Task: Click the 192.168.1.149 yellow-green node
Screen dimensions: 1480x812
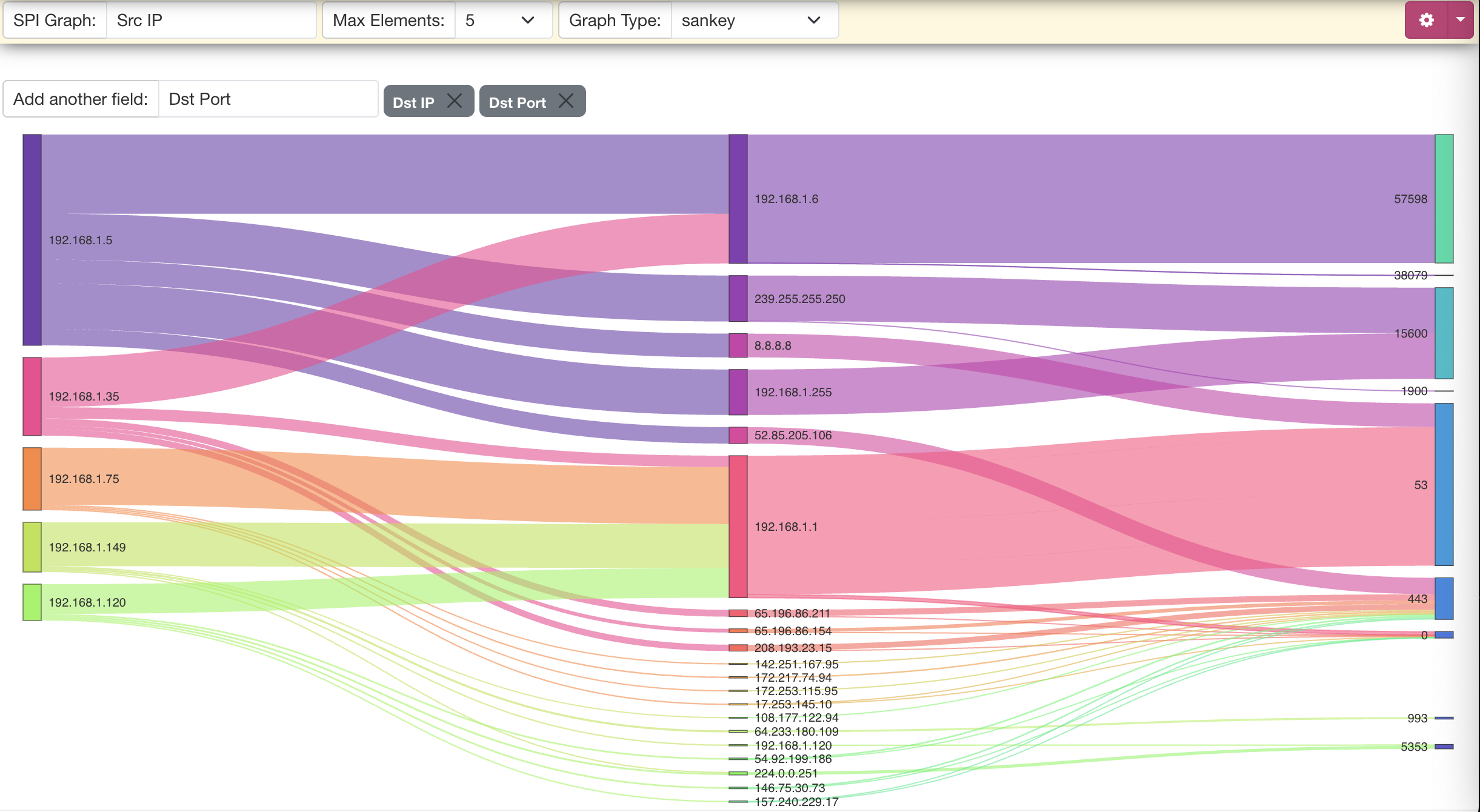Action: coord(32,547)
